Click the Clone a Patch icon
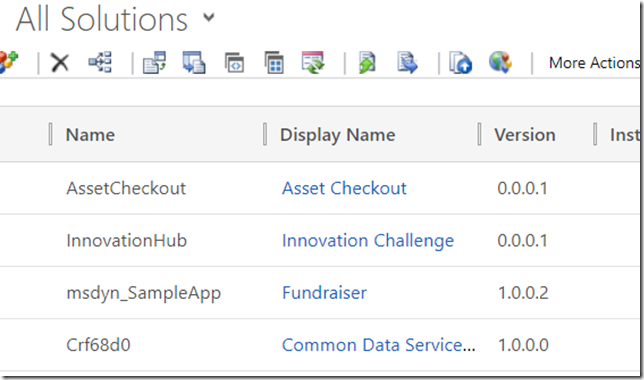 coord(235,63)
